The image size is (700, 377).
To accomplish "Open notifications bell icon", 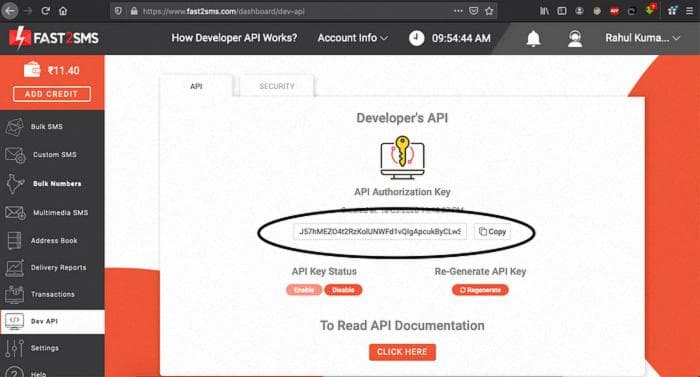I will click(533, 38).
